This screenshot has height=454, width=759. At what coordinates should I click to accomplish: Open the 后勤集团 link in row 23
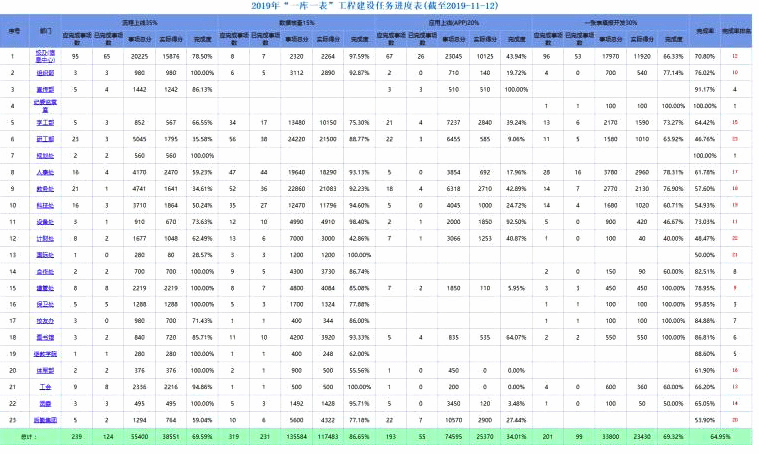(x=47, y=418)
